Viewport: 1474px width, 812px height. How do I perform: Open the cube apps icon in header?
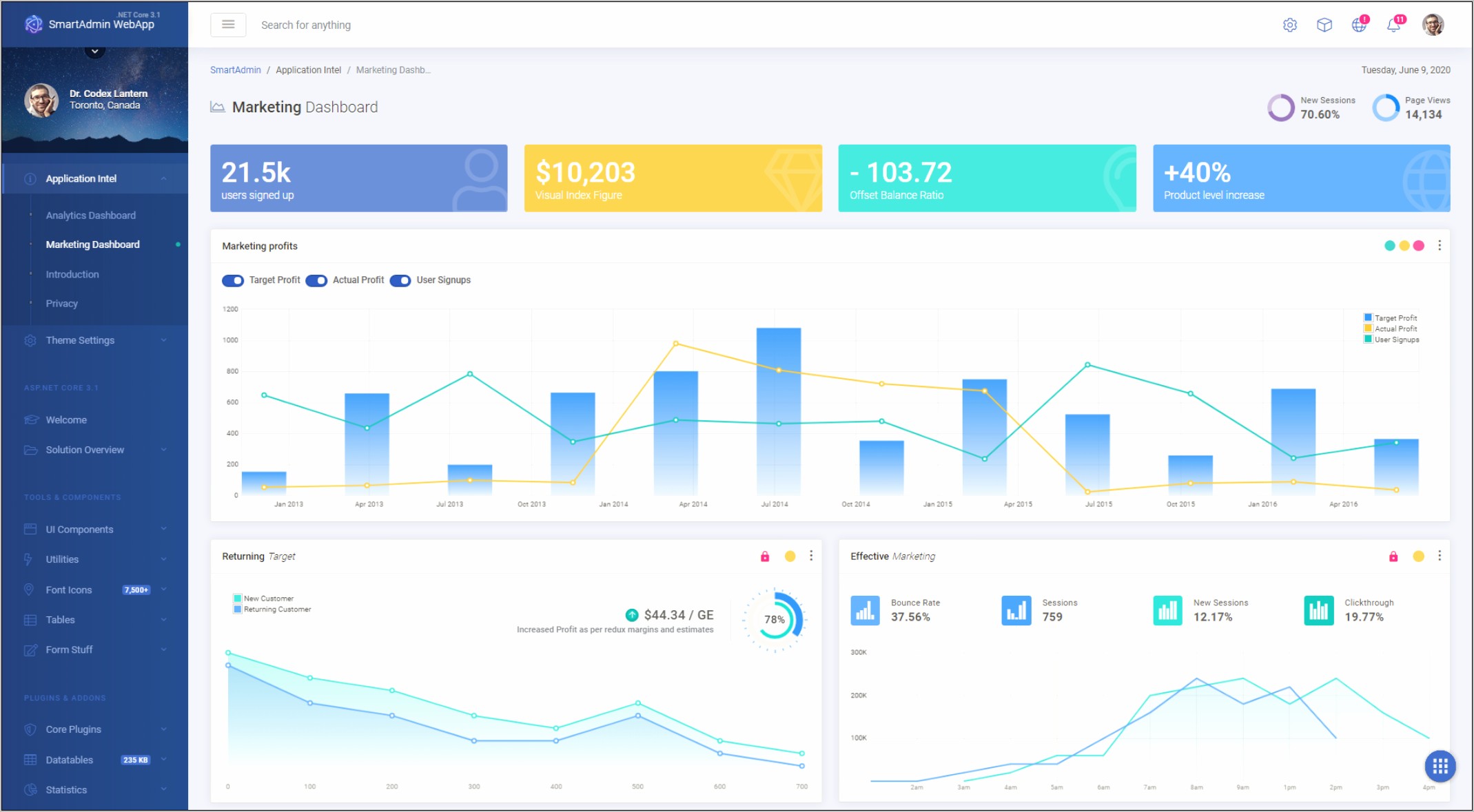tap(1324, 25)
